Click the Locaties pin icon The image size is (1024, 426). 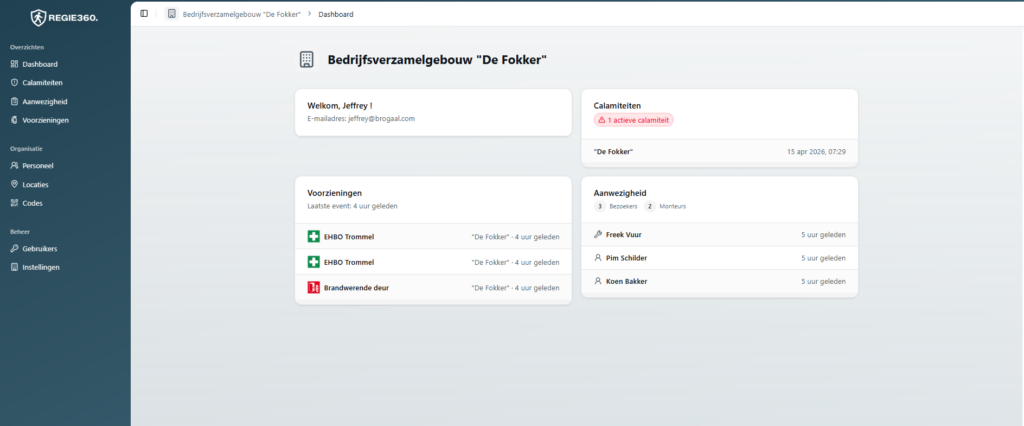click(x=14, y=185)
